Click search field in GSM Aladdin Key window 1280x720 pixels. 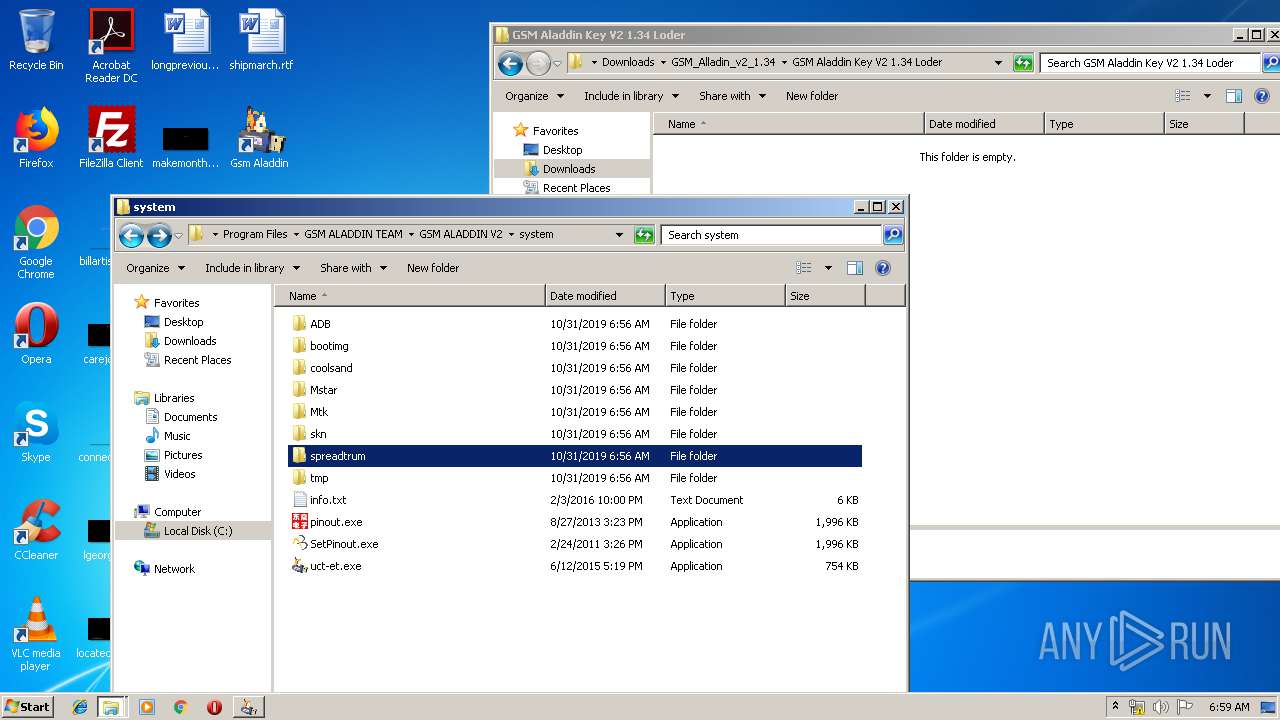(1150, 63)
